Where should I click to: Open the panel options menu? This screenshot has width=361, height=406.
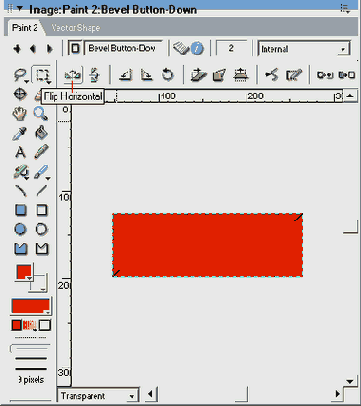pyautogui.click(x=345, y=9)
